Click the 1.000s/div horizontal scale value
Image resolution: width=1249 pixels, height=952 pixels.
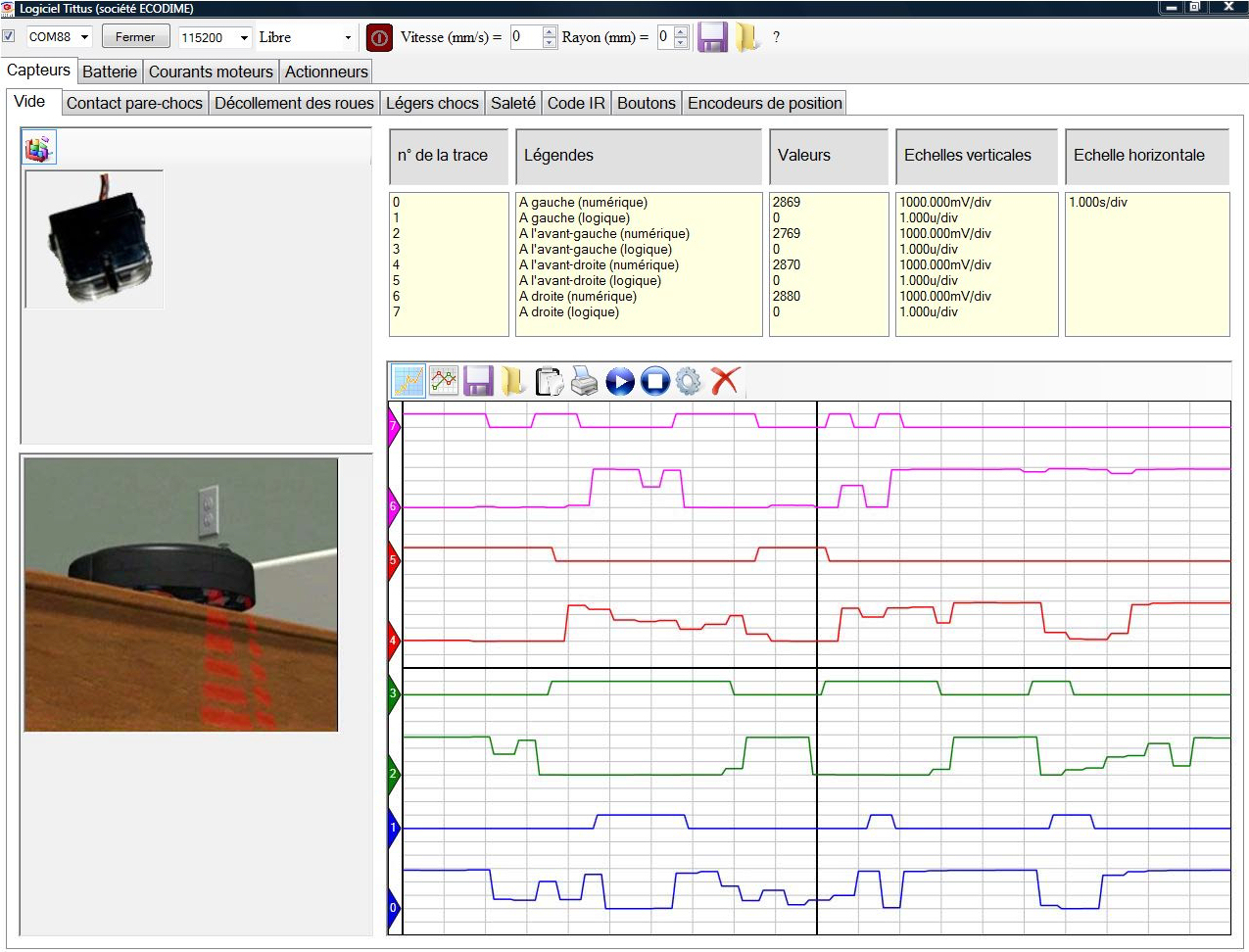pos(1098,203)
